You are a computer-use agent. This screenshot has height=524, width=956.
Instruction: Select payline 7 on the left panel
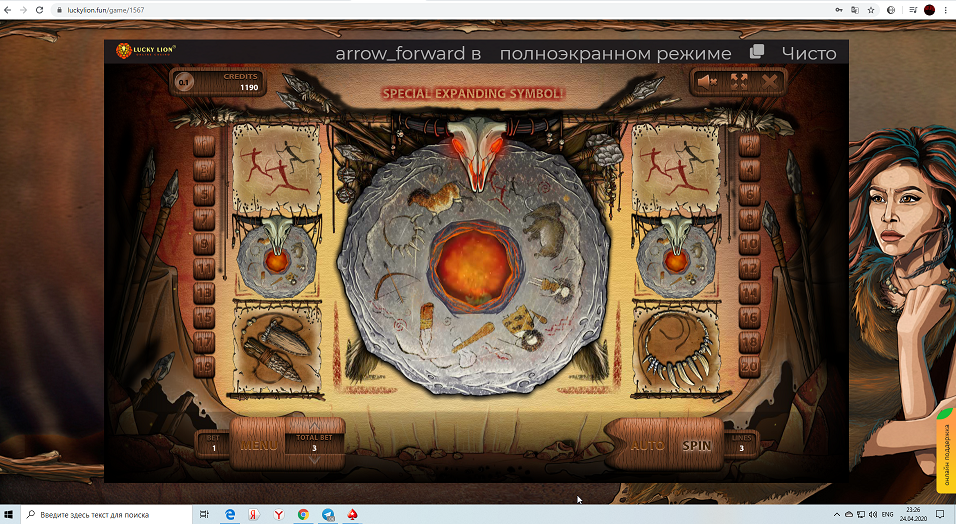(x=204, y=219)
